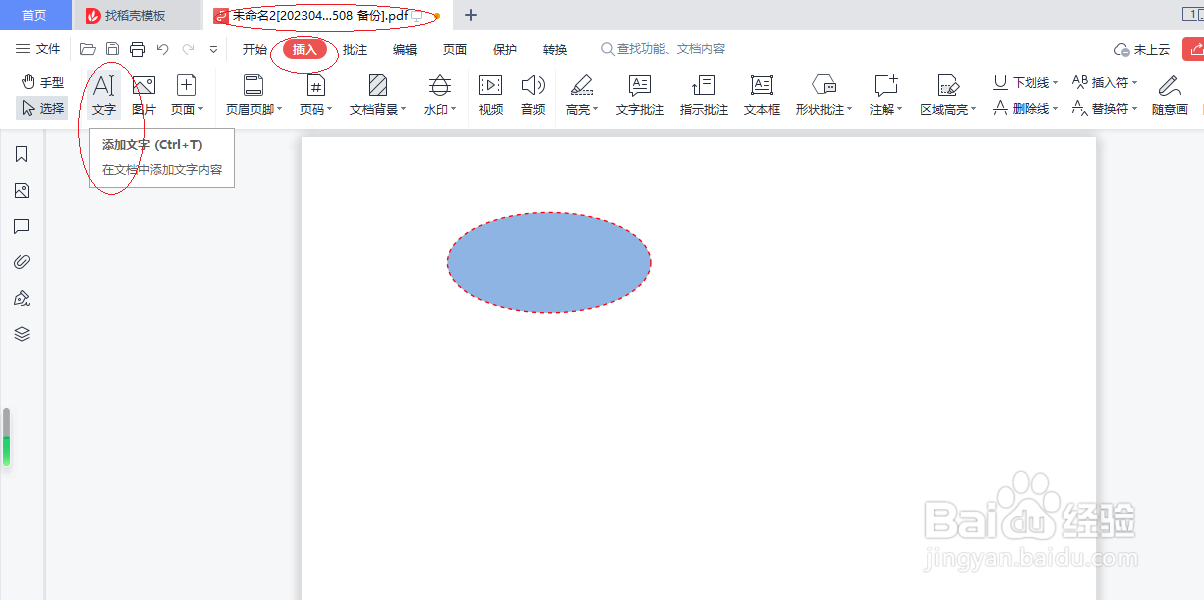Click the Add Text (文字) tool
This screenshot has width=1204, height=600.
click(104, 96)
